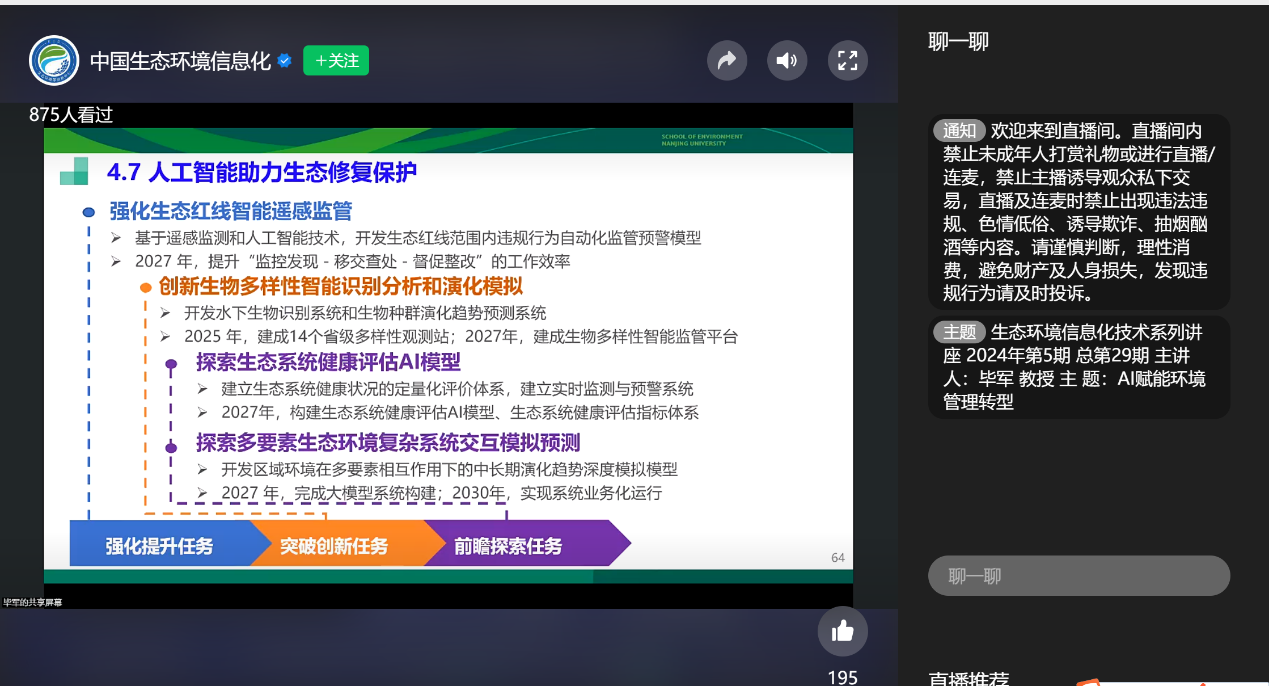The image size is (1269, 686).
Task: Click the 通知 tag in the chat
Action: coord(959,131)
